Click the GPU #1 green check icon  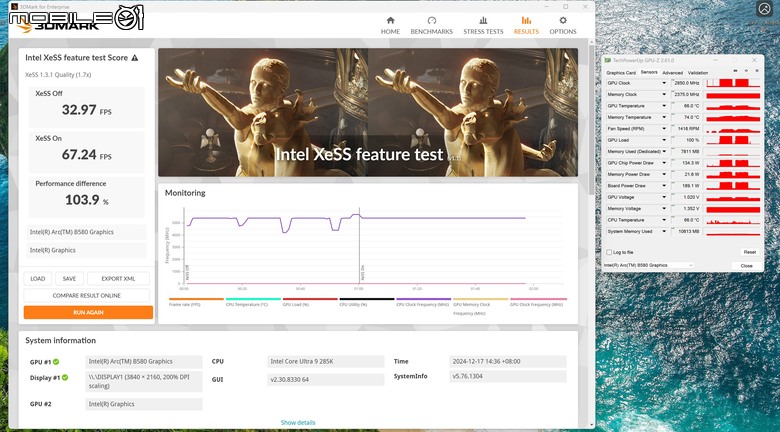56,362
